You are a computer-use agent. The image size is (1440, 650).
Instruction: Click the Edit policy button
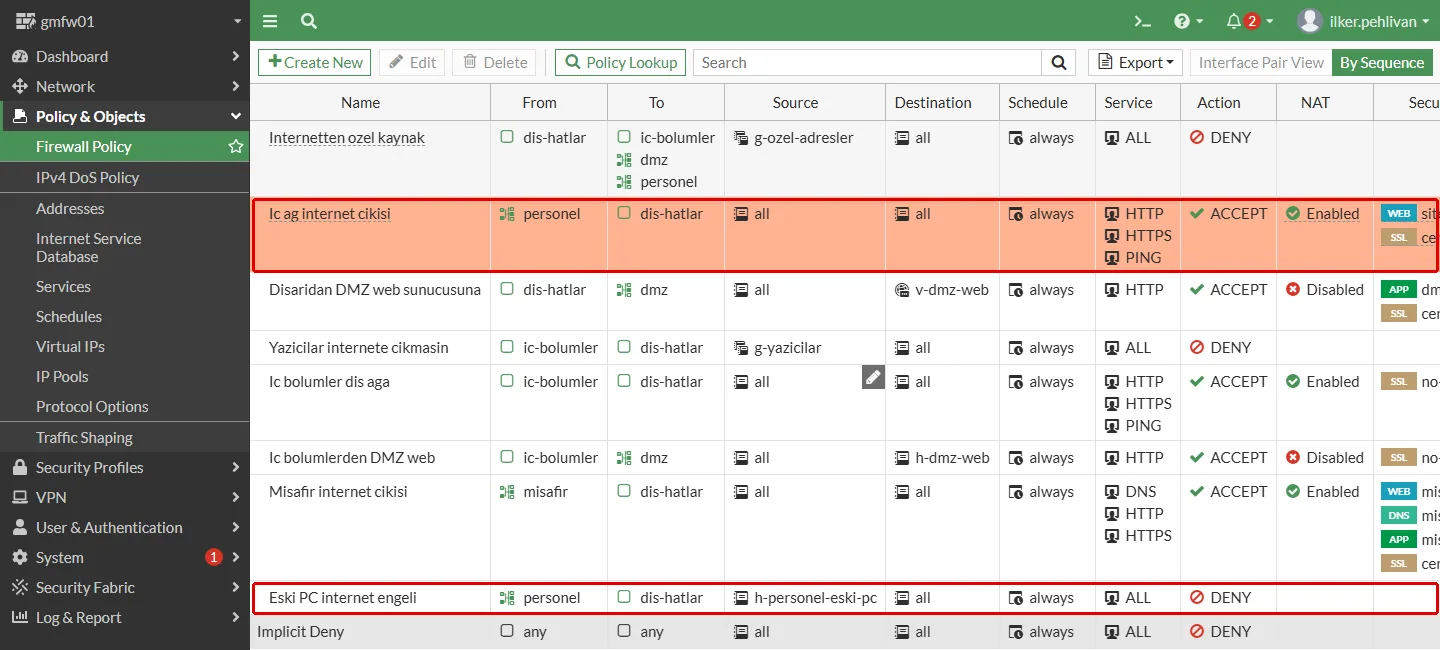point(412,63)
